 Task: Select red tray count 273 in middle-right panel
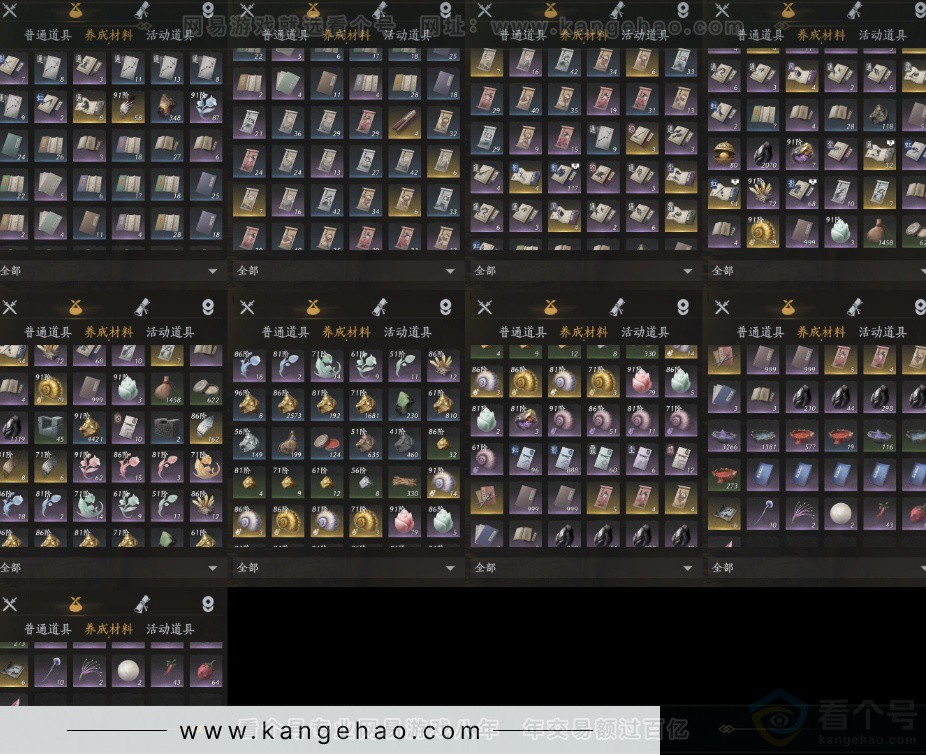point(723,474)
